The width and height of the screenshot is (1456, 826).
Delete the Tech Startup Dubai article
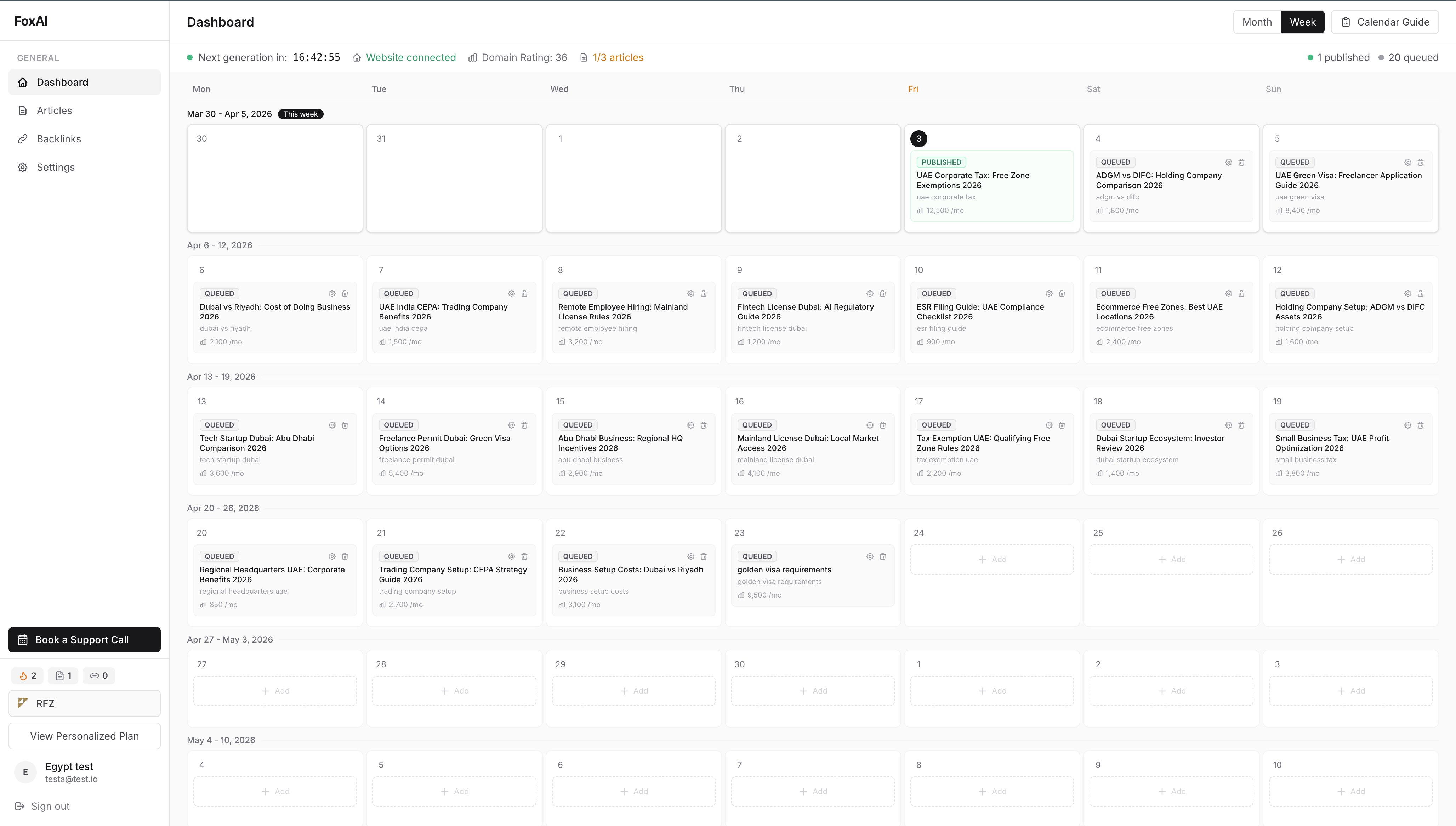[345, 425]
